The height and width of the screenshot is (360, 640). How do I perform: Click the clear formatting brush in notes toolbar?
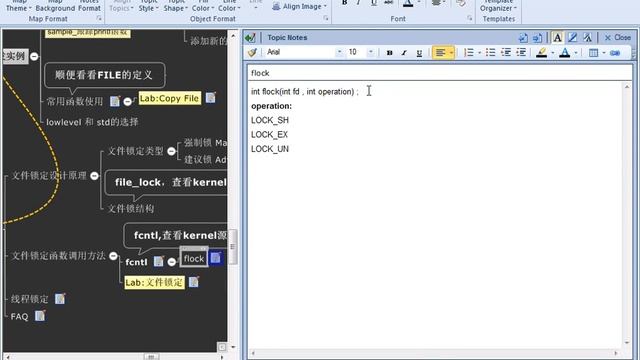click(x=252, y=52)
